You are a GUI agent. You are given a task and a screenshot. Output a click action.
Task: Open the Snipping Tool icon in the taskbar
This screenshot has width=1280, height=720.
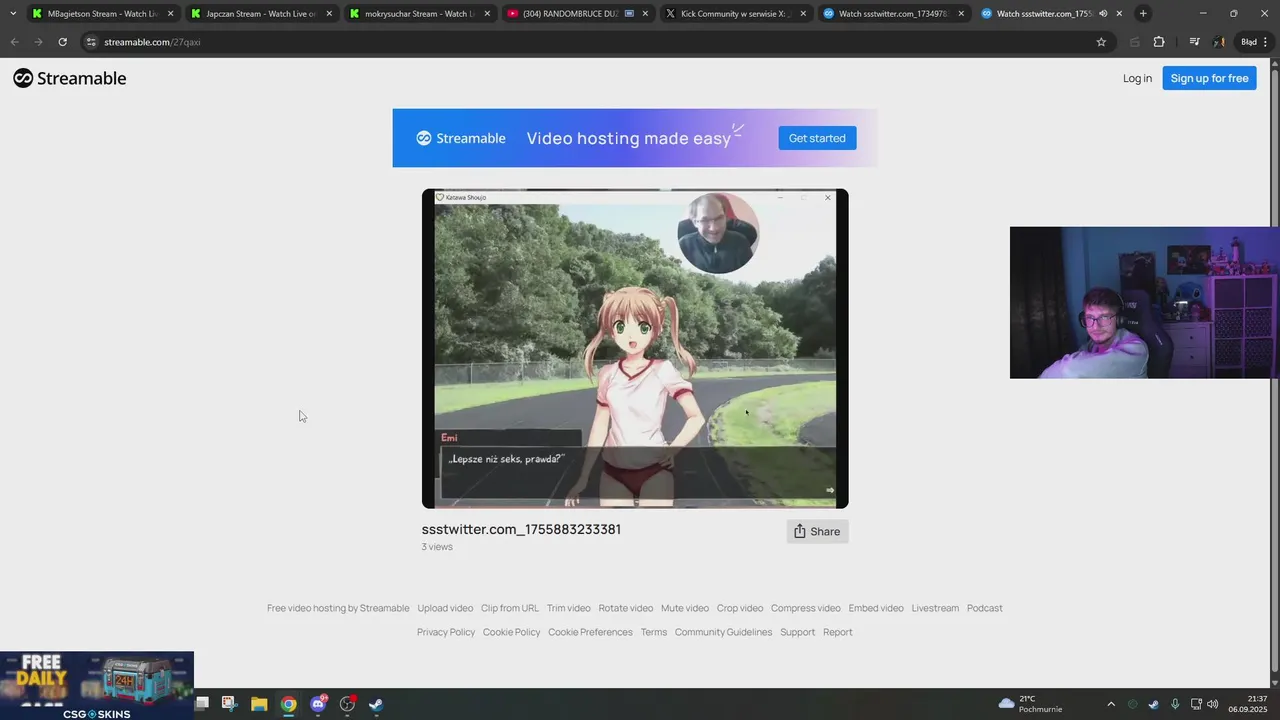228,704
